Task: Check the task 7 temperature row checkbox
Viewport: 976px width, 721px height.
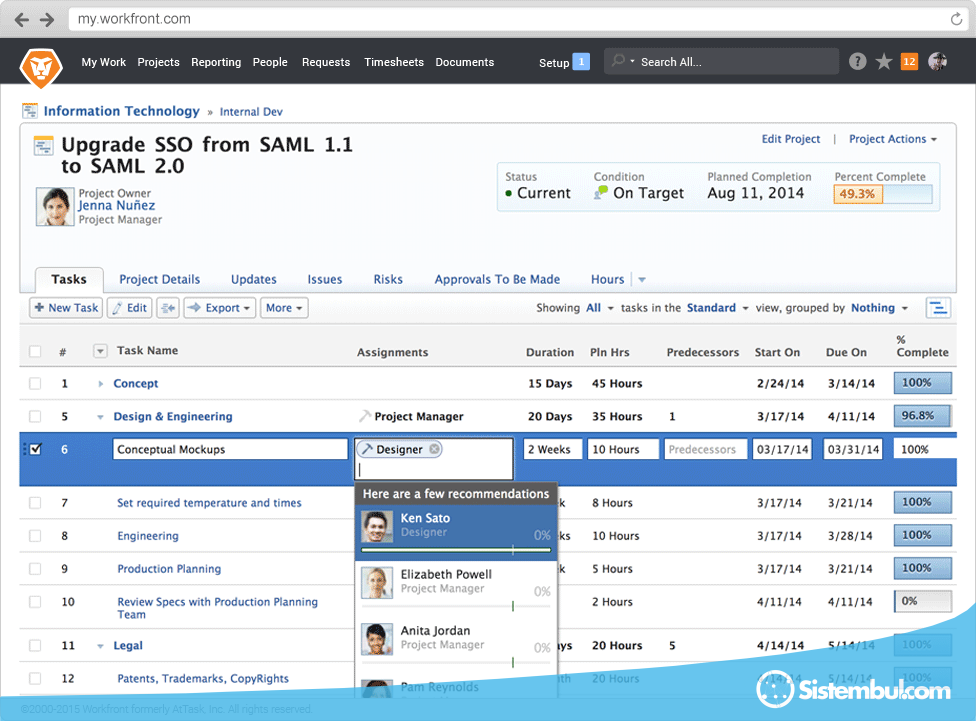Action: coord(35,502)
